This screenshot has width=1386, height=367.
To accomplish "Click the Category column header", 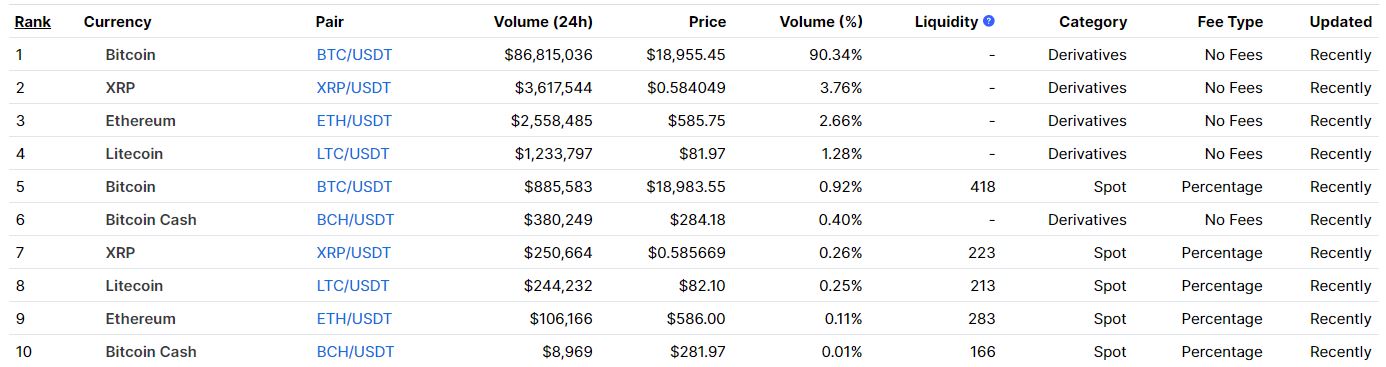I will coord(1093,22).
